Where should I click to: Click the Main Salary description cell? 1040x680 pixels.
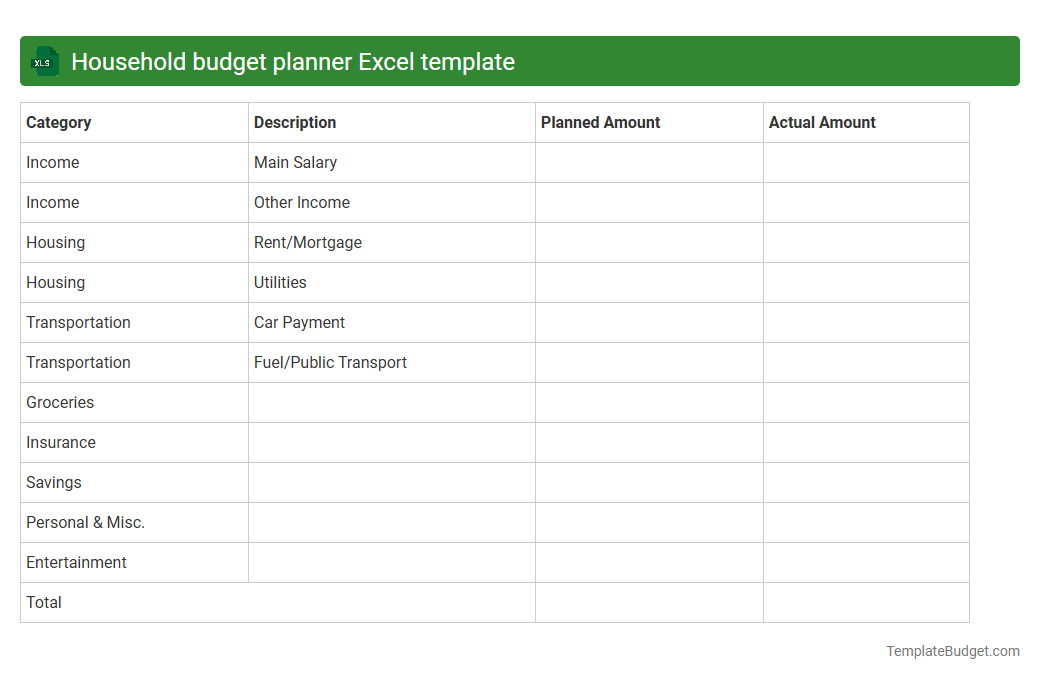(x=295, y=162)
